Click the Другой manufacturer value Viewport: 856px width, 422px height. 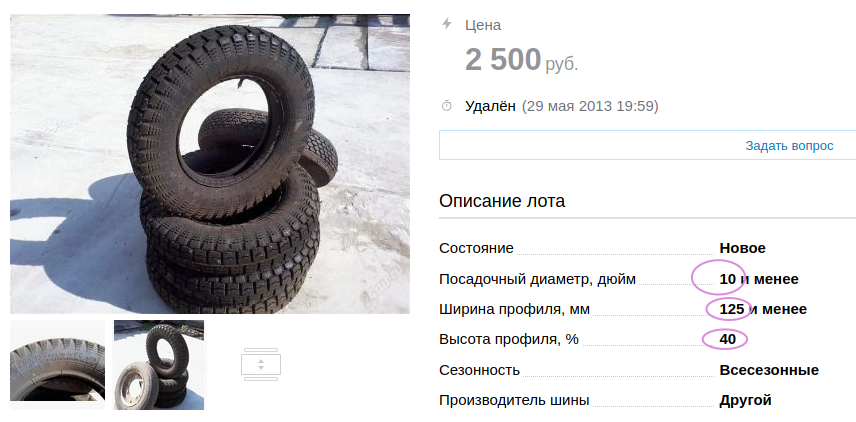[x=745, y=400]
